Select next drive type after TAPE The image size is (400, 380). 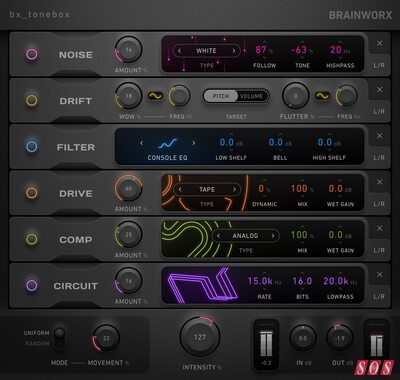(x=234, y=190)
